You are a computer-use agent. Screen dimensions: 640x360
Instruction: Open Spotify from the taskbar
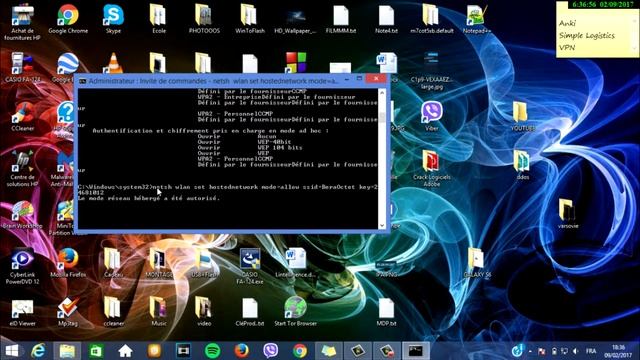click(x=212, y=351)
